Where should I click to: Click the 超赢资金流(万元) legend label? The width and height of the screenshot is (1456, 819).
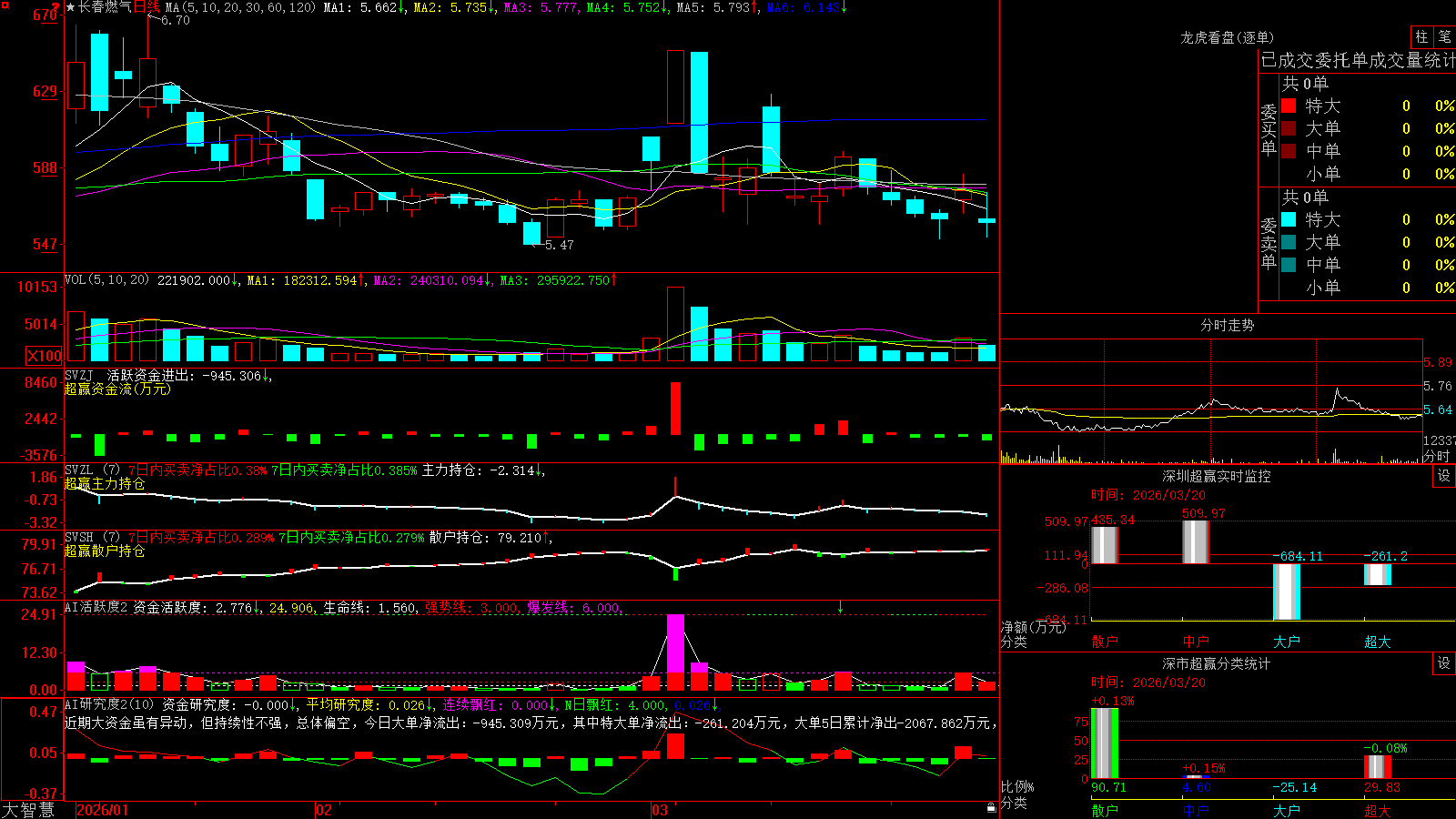tap(117, 389)
